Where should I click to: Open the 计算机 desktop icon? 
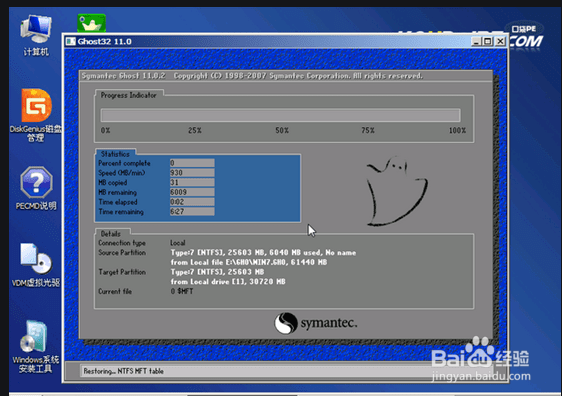pos(36,35)
